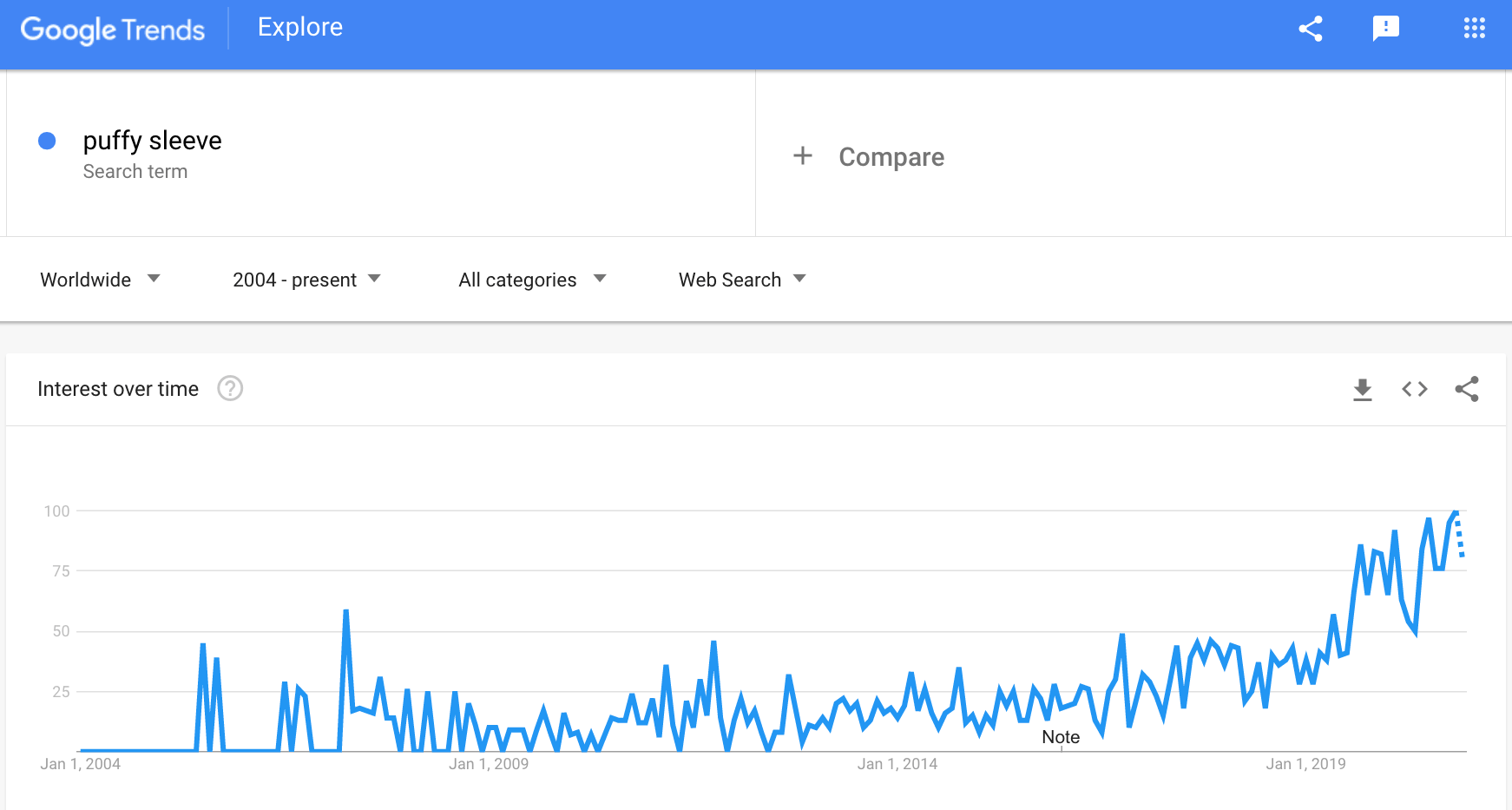Share the Interest over time chart

click(x=1467, y=389)
